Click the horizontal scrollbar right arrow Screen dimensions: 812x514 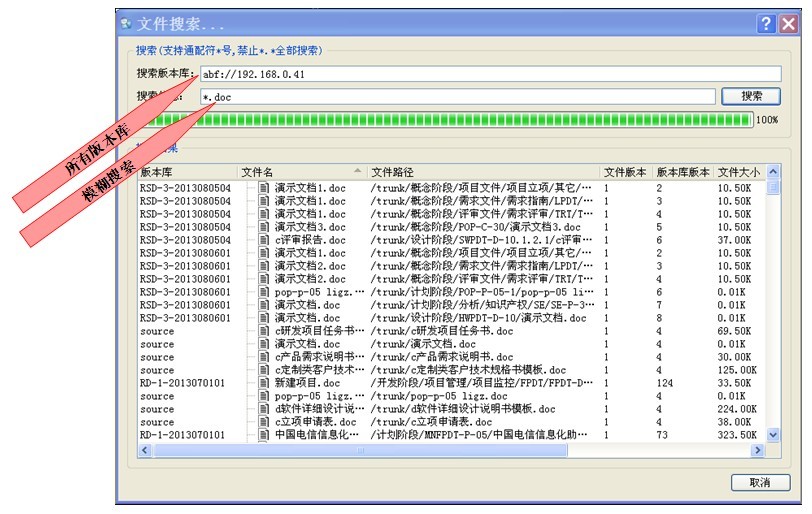click(x=758, y=451)
